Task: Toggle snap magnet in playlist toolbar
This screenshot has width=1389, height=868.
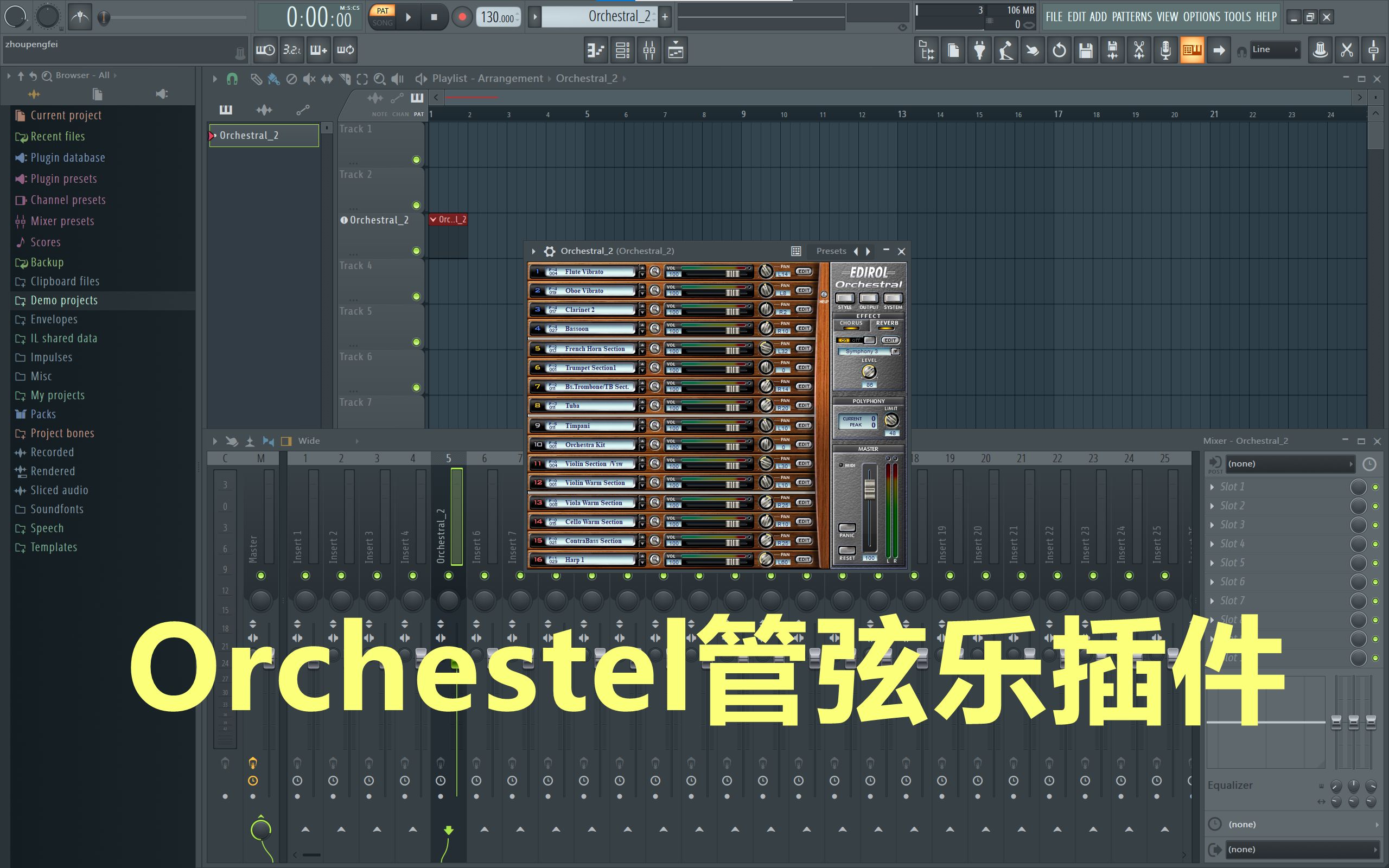Action: point(232,78)
